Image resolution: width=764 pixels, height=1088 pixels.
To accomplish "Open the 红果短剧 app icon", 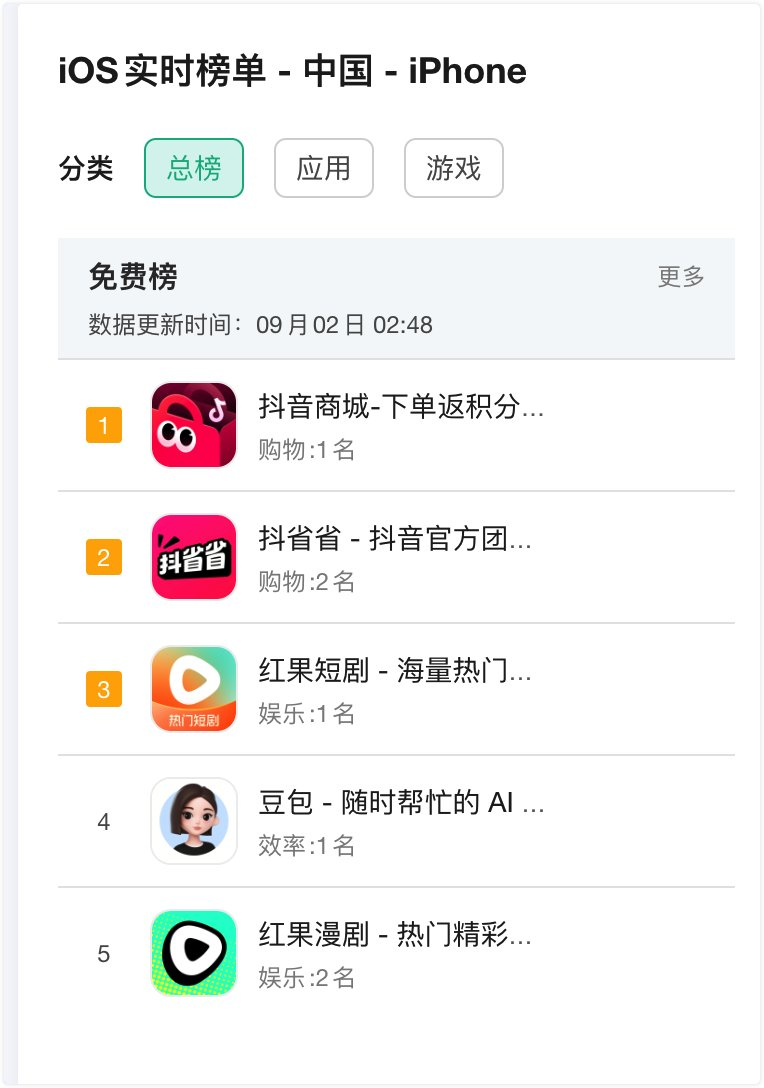I will [194, 688].
